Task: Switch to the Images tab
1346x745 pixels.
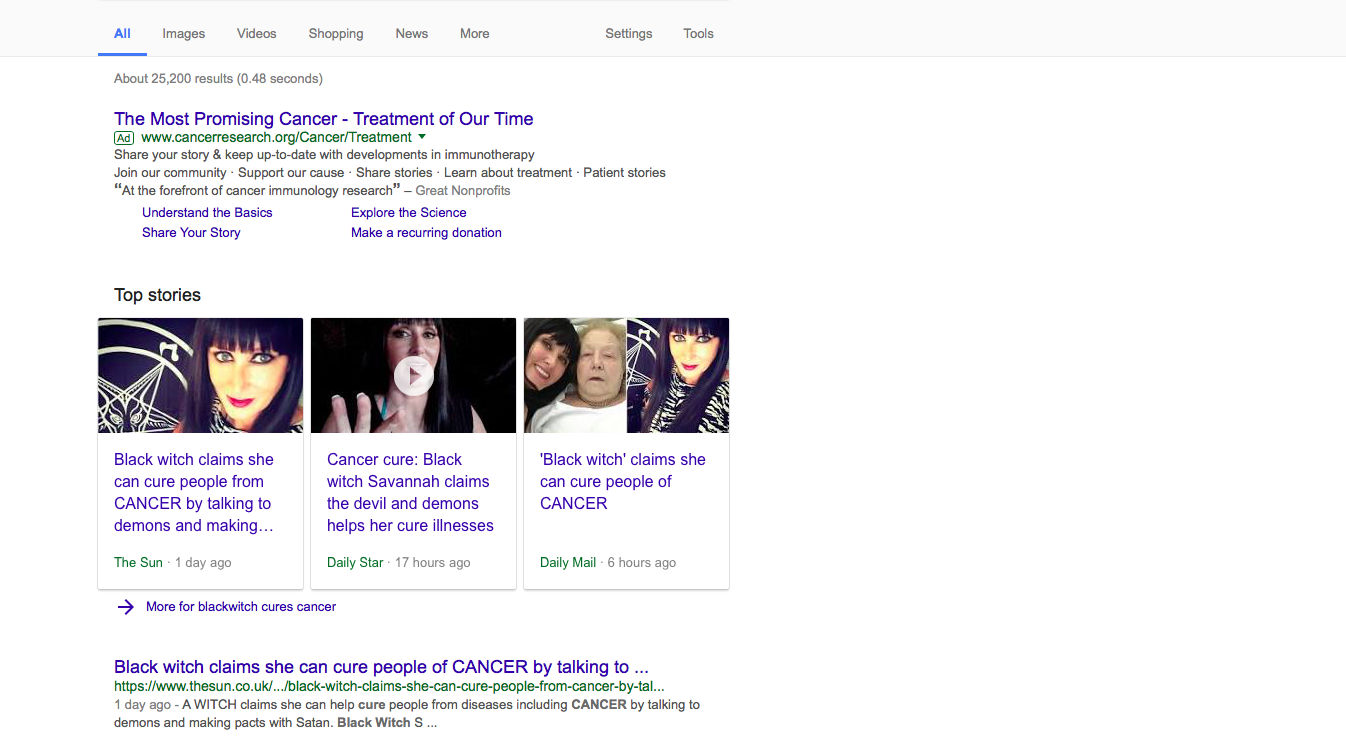Action: 184,33
